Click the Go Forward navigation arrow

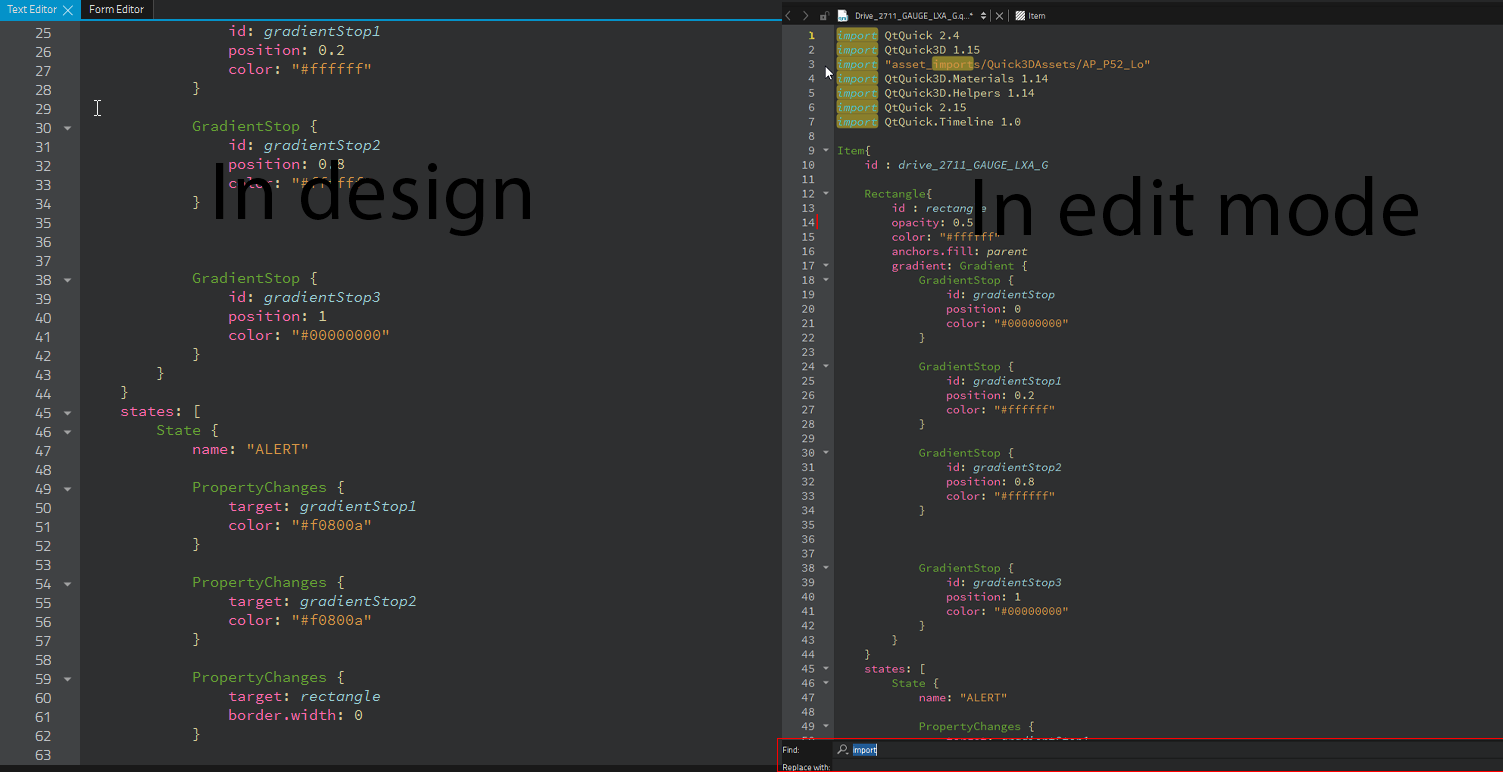click(x=805, y=16)
